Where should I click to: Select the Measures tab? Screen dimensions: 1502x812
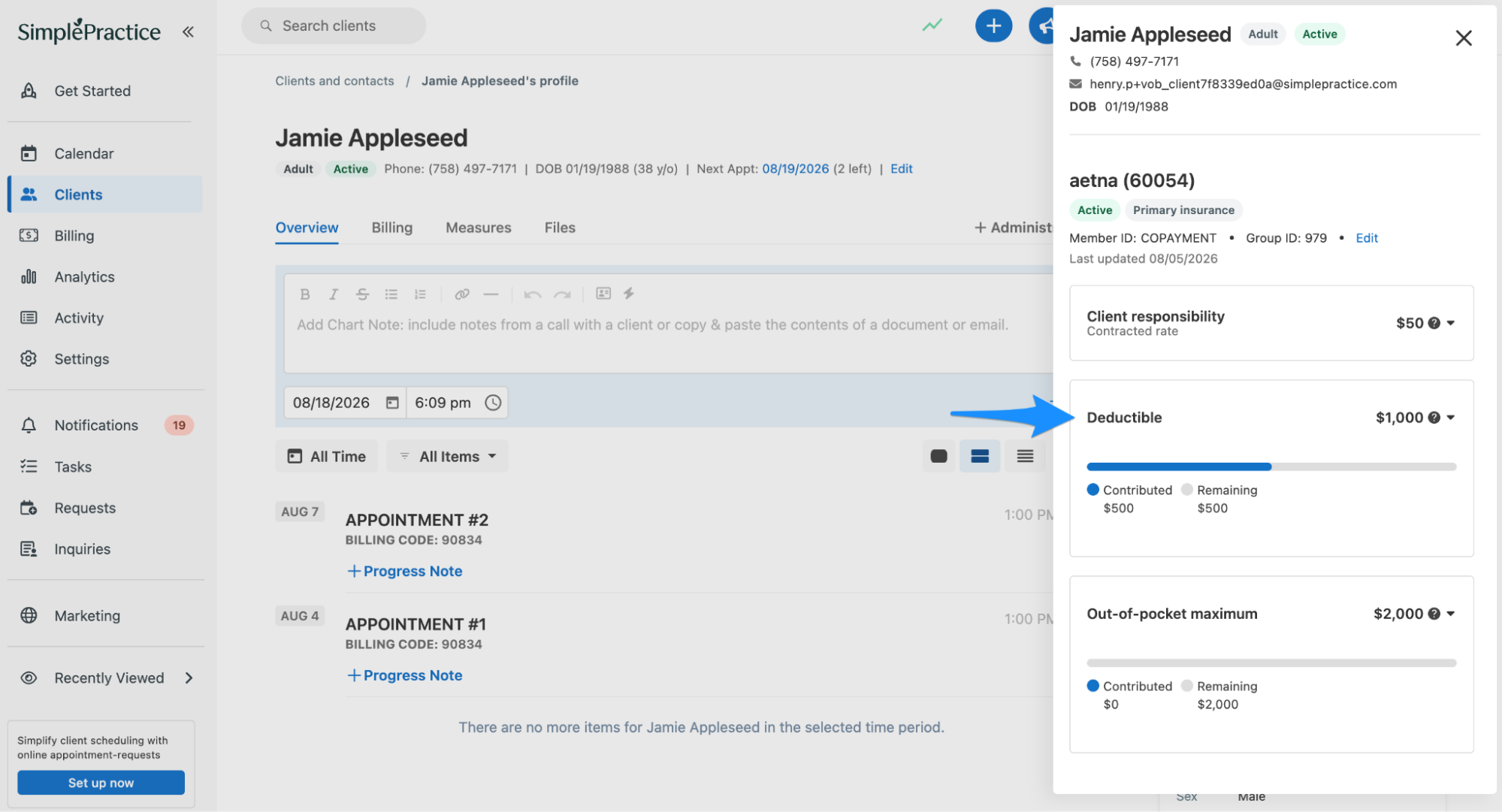pyautogui.click(x=479, y=228)
